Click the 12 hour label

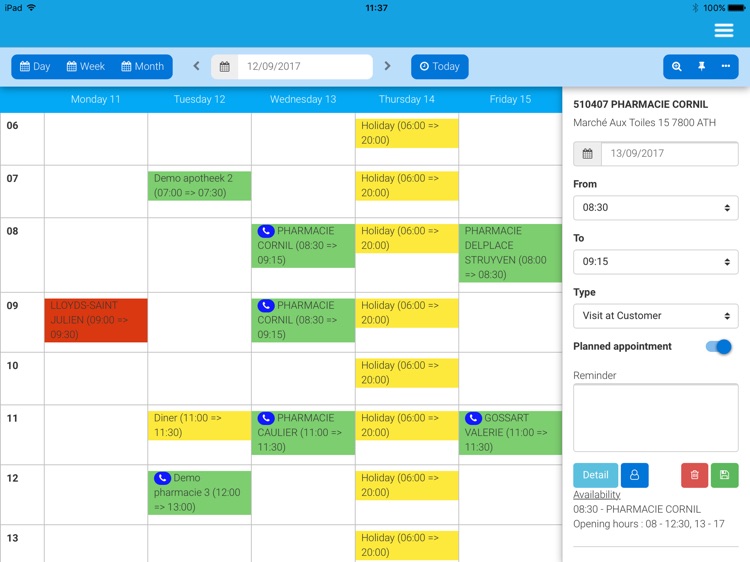[12, 478]
